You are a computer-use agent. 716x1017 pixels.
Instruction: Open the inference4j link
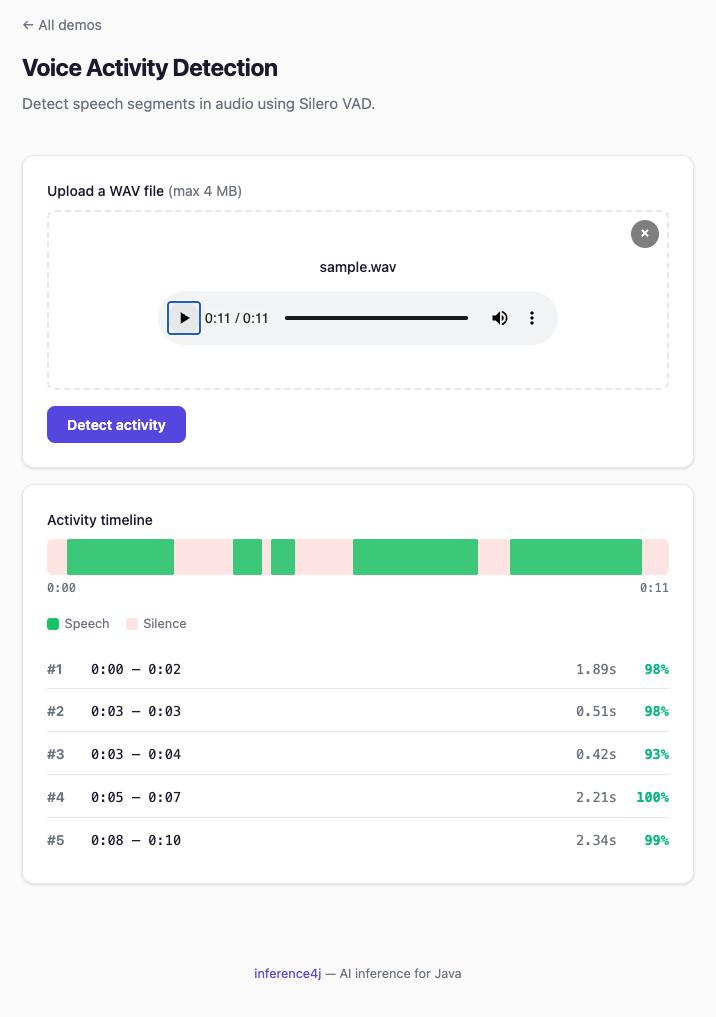288,973
